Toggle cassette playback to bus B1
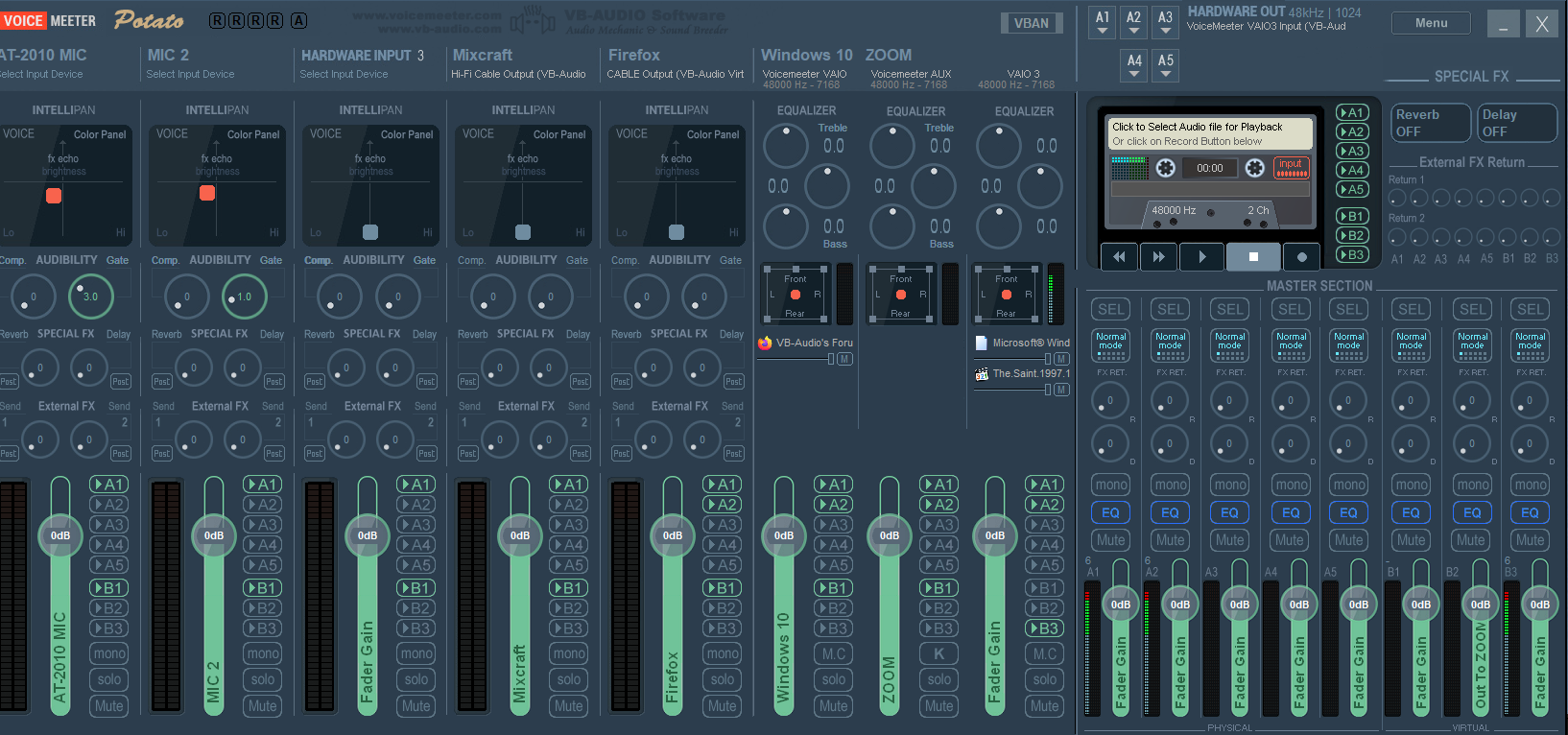 pos(1352,216)
